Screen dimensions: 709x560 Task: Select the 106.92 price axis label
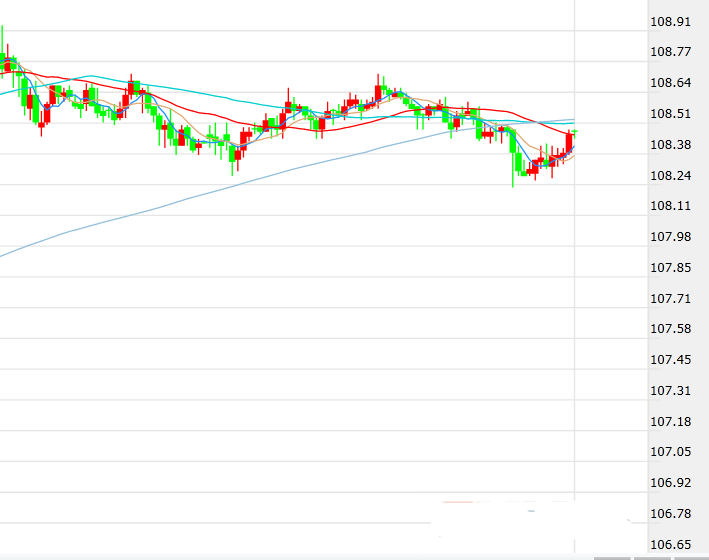coord(671,483)
